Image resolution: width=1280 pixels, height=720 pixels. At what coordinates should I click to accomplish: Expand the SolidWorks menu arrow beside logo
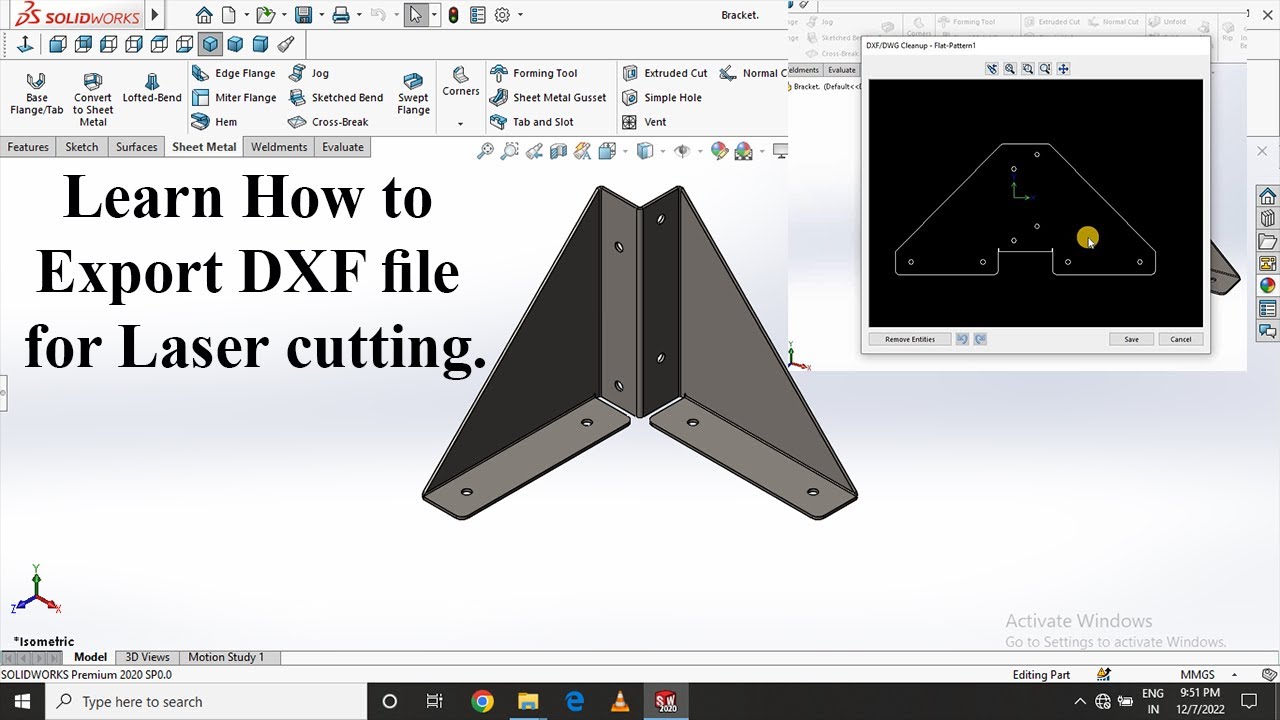coord(154,15)
